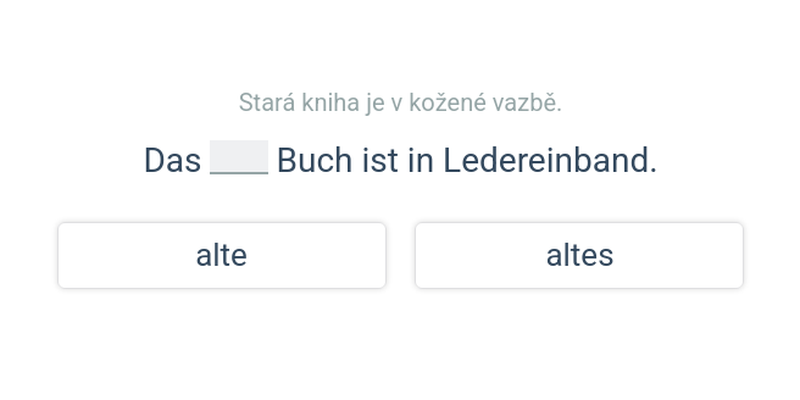This screenshot has height=400, width=800.
Task: Click the blank gap in the sentence
Action: pos(239,159)
